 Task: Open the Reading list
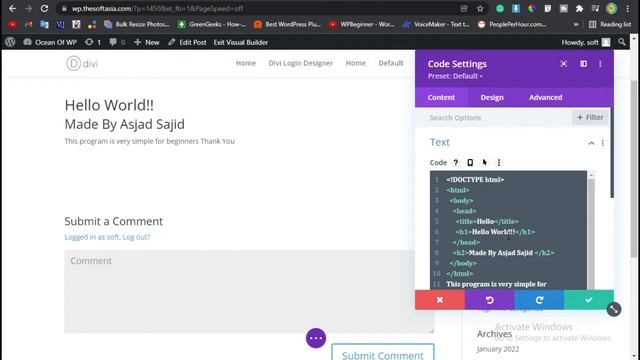(x=610, y=24)
